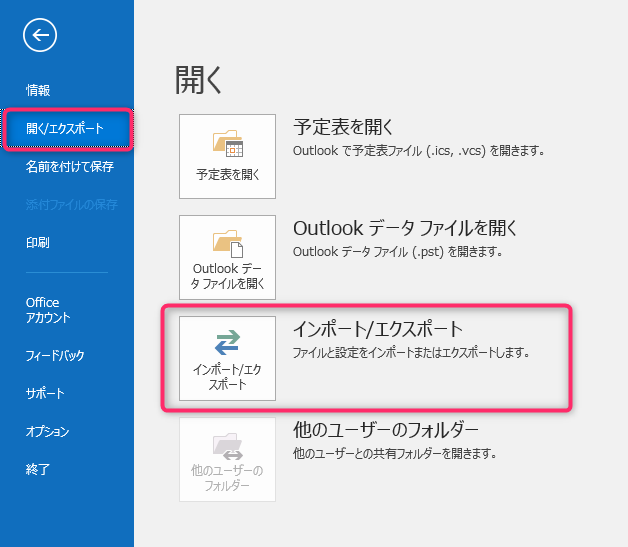Click 終了 to exit Outlook

38,469
